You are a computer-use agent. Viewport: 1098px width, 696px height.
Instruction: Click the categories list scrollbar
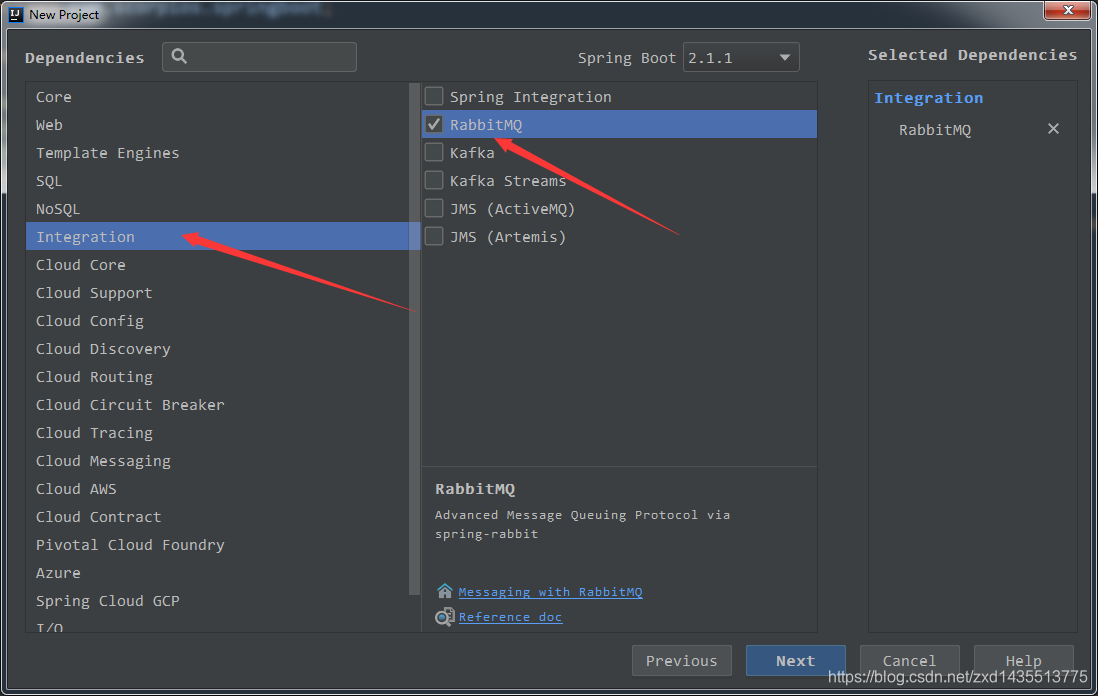pos(414,339)
